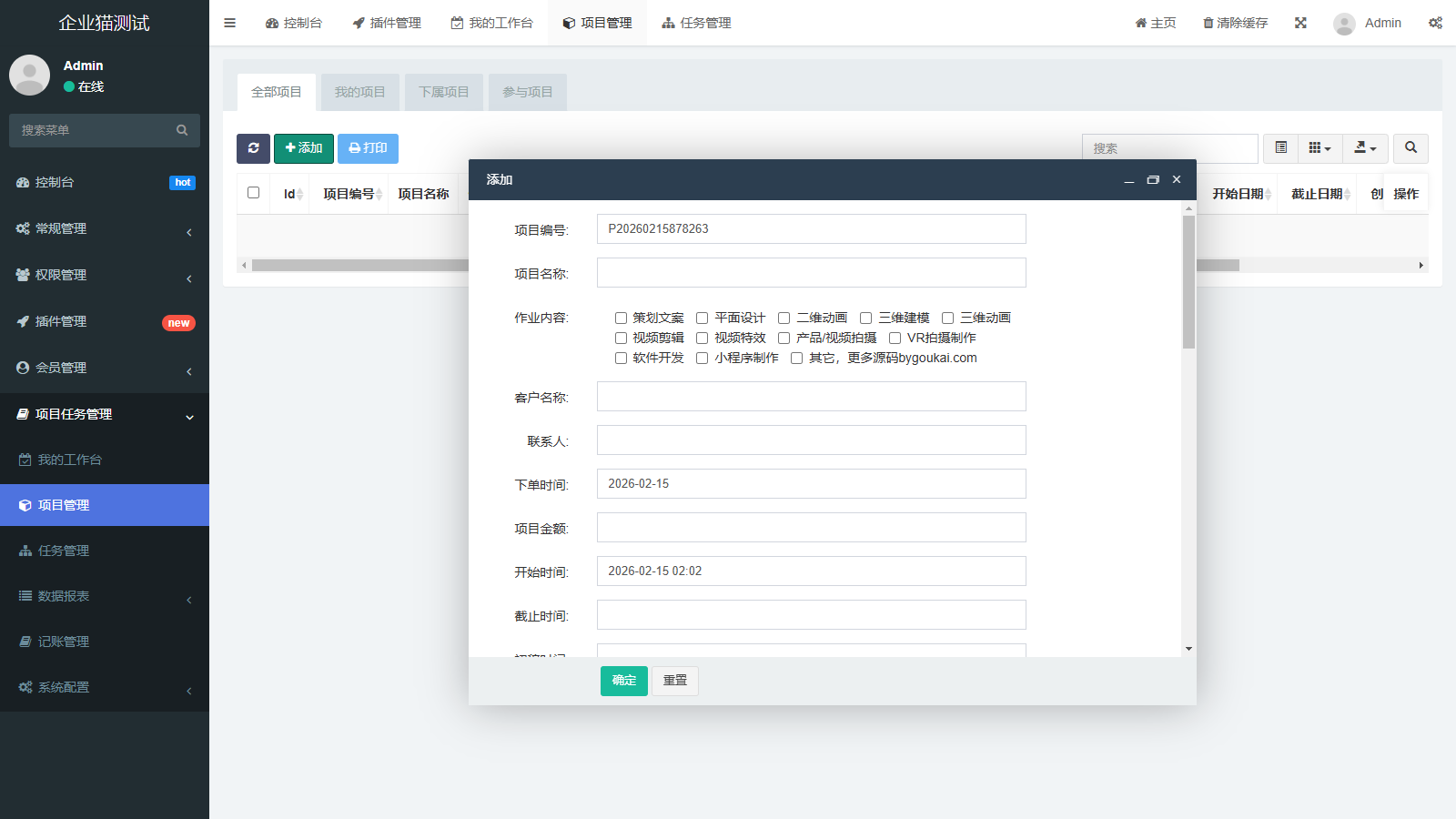The width and height of the screenshot is (1456, 819).
Task: Check the 策划文案 checkbox
Action: point(621,318)
